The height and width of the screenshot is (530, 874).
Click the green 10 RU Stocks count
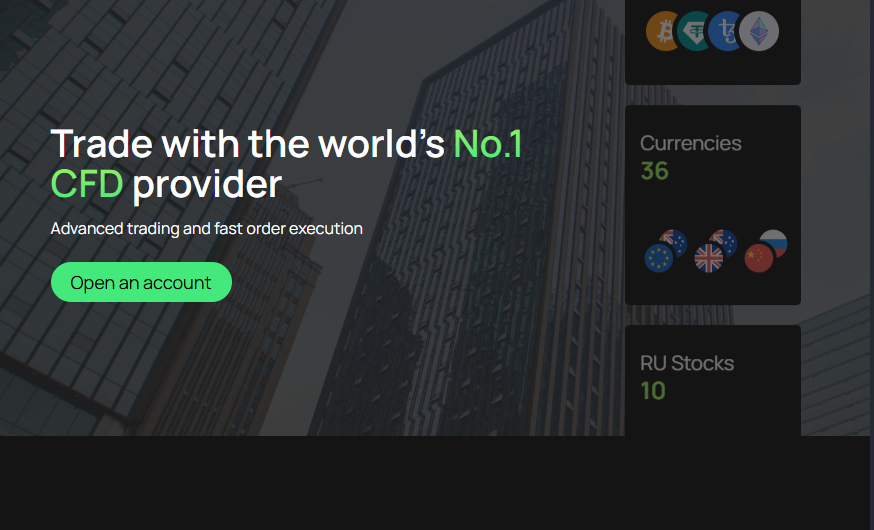(x=653, y=391)
